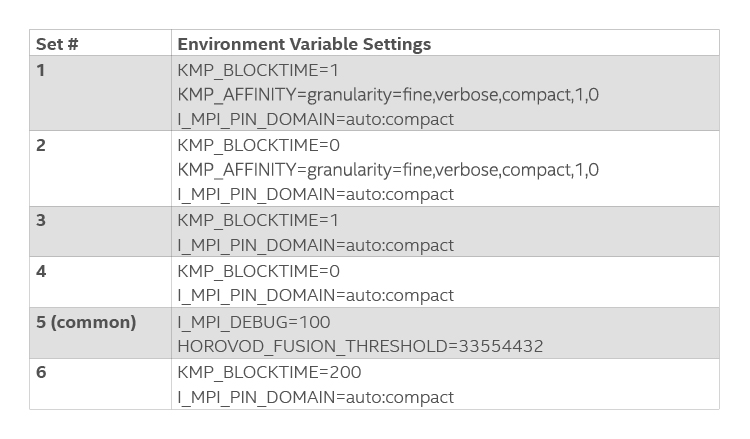Click the I_MPI_DEBUG=100 text
The width and height of the screenshot is (750, 439).
(253, 322)
